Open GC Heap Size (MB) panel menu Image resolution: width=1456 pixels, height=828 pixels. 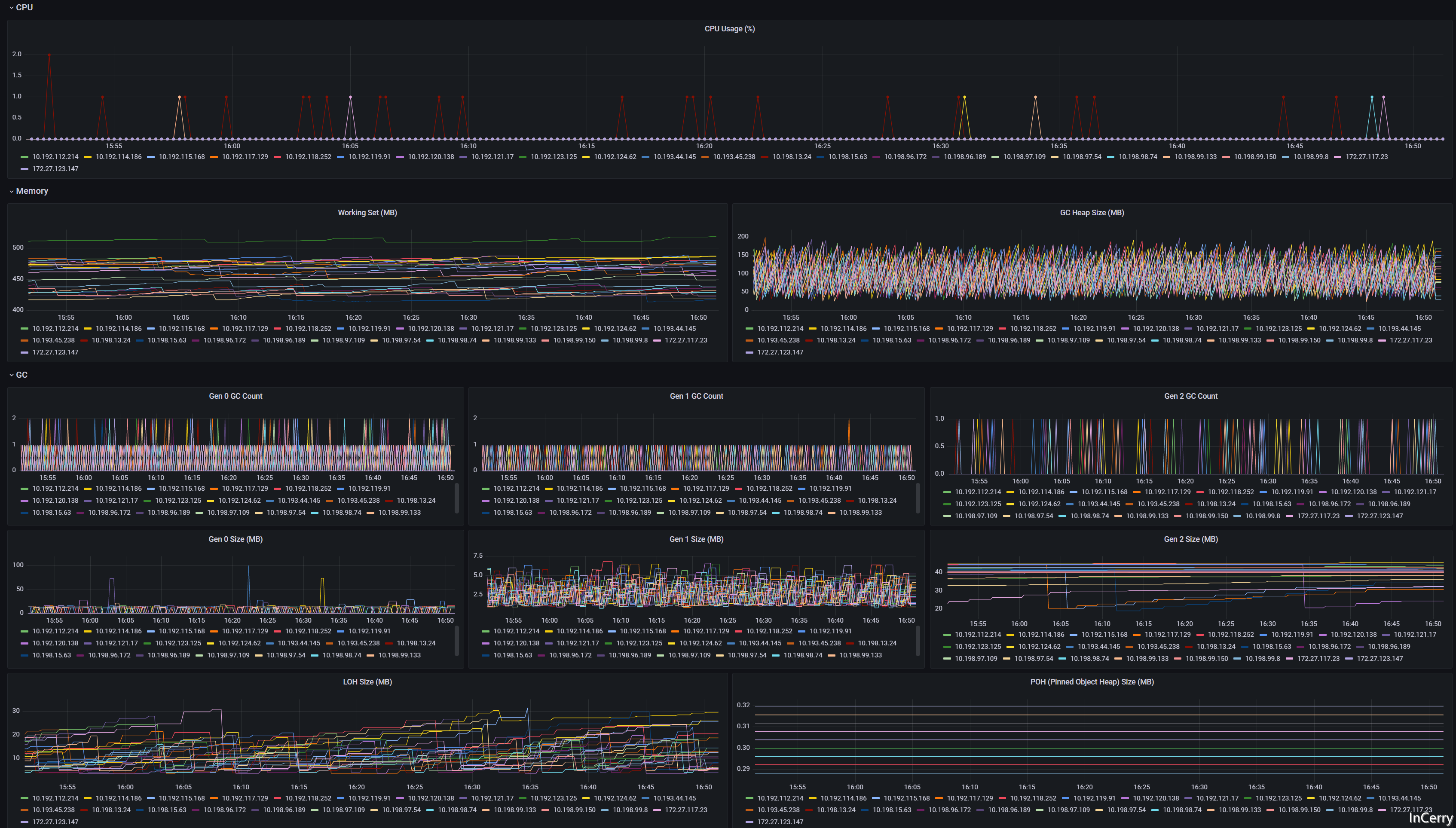coord(1092,213)
